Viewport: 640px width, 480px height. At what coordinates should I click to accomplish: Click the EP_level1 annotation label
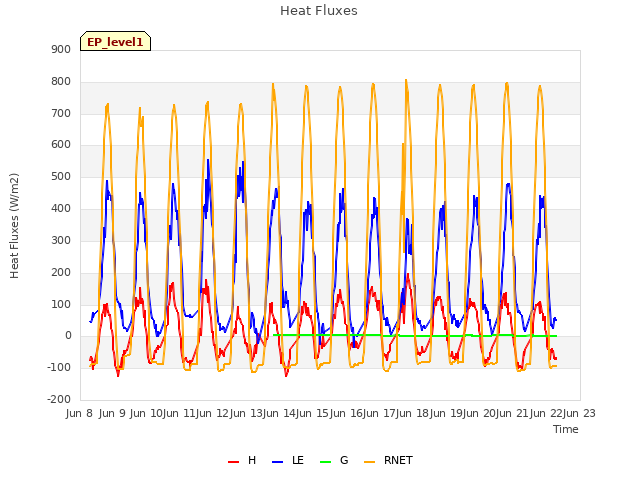(x=115, y=41)
